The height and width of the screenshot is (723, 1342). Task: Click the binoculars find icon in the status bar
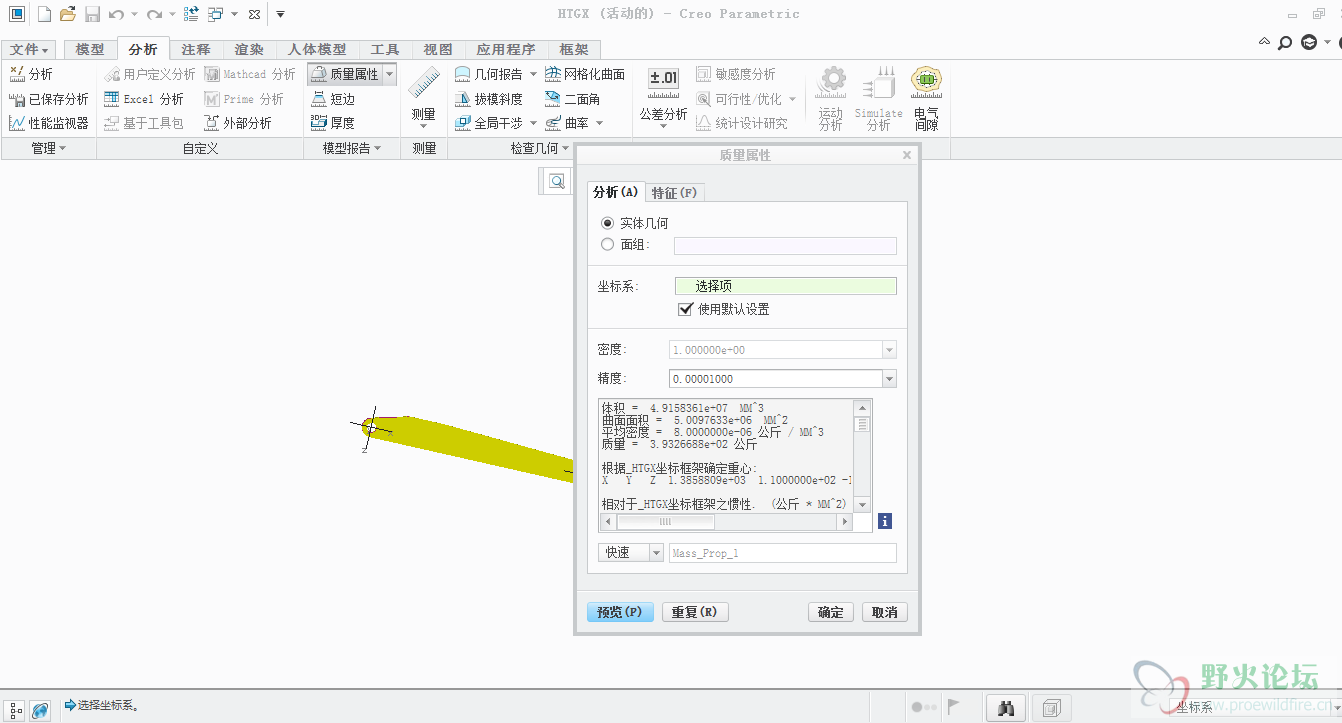click(x=1007, y=708)
